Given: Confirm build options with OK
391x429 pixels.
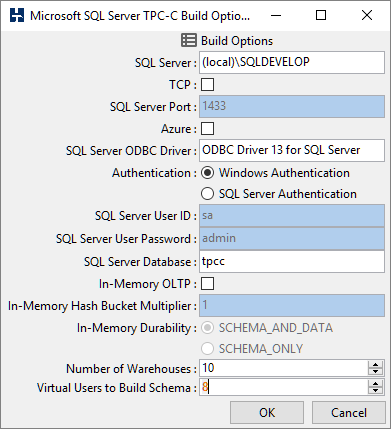Looking at the screenshot, I should pyautogui.click(x=267, y=412).
